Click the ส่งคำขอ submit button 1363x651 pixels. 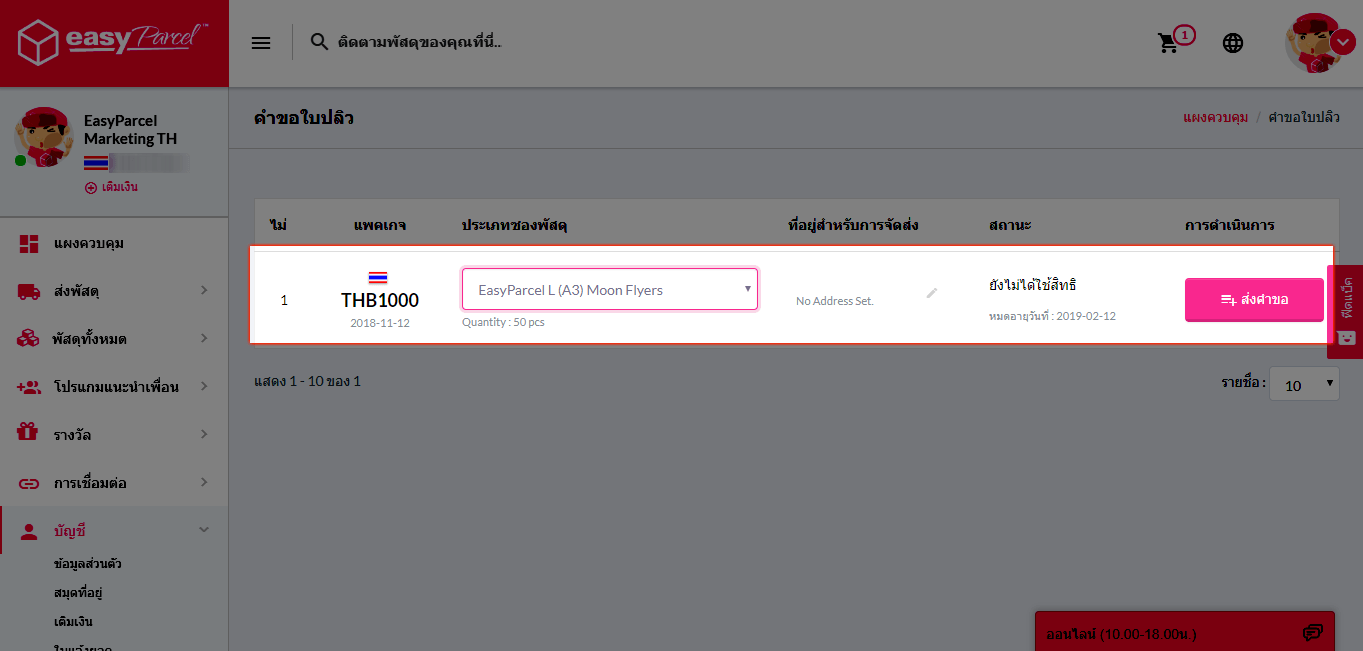coord(1254,299)
